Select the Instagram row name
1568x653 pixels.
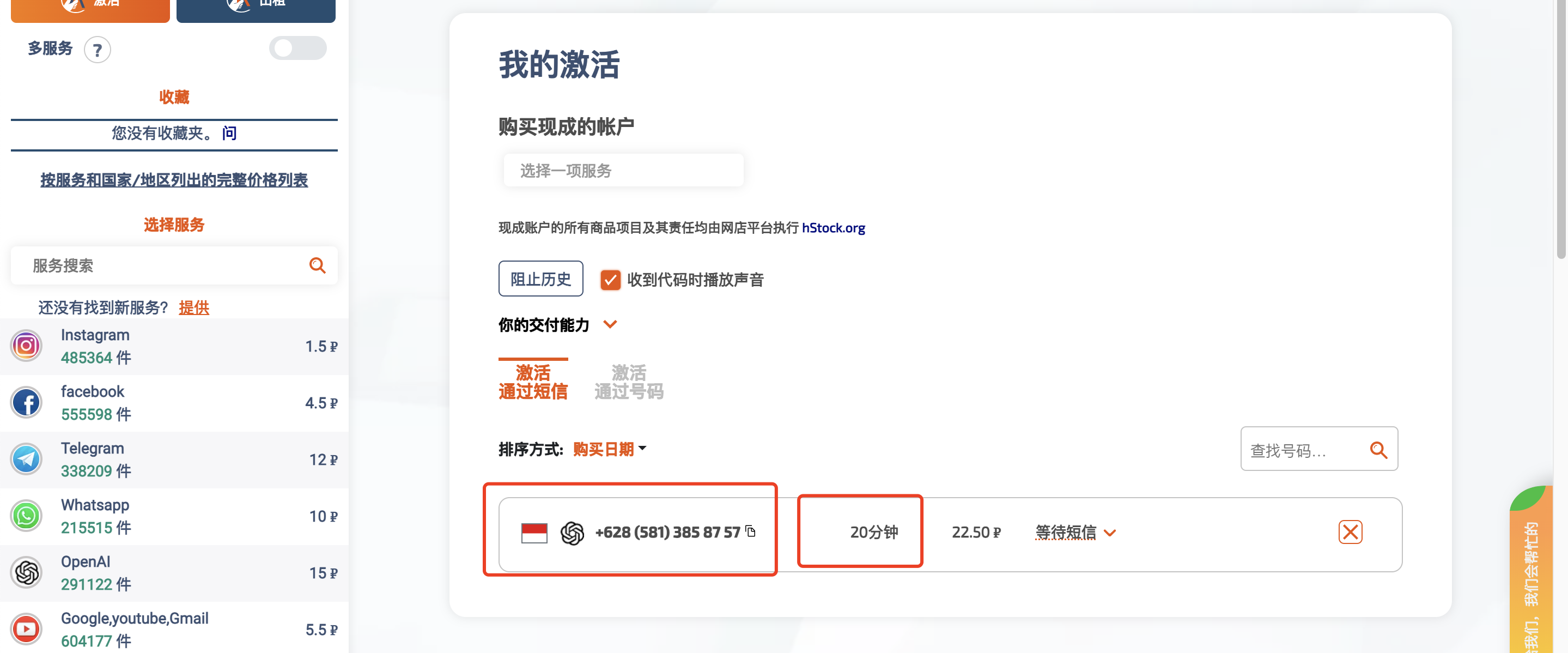point(95,335)
